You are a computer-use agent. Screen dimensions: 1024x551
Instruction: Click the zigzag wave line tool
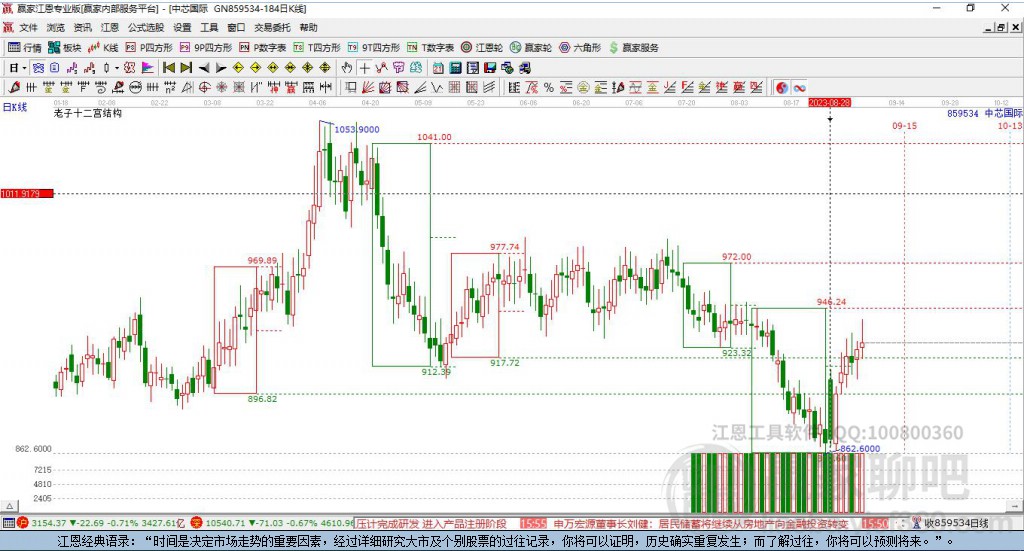click(x=436, y=87)
